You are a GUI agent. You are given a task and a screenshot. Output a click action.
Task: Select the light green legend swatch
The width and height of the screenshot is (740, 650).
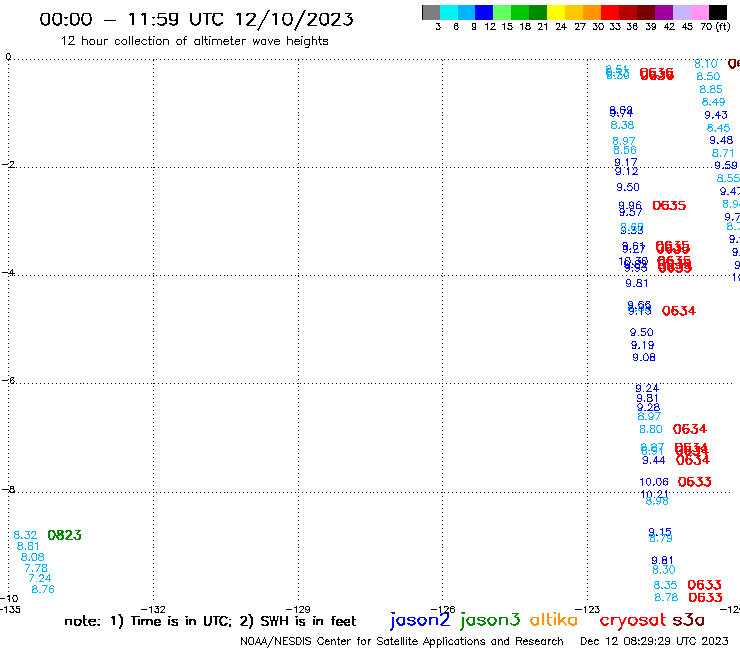click(502, 12)
